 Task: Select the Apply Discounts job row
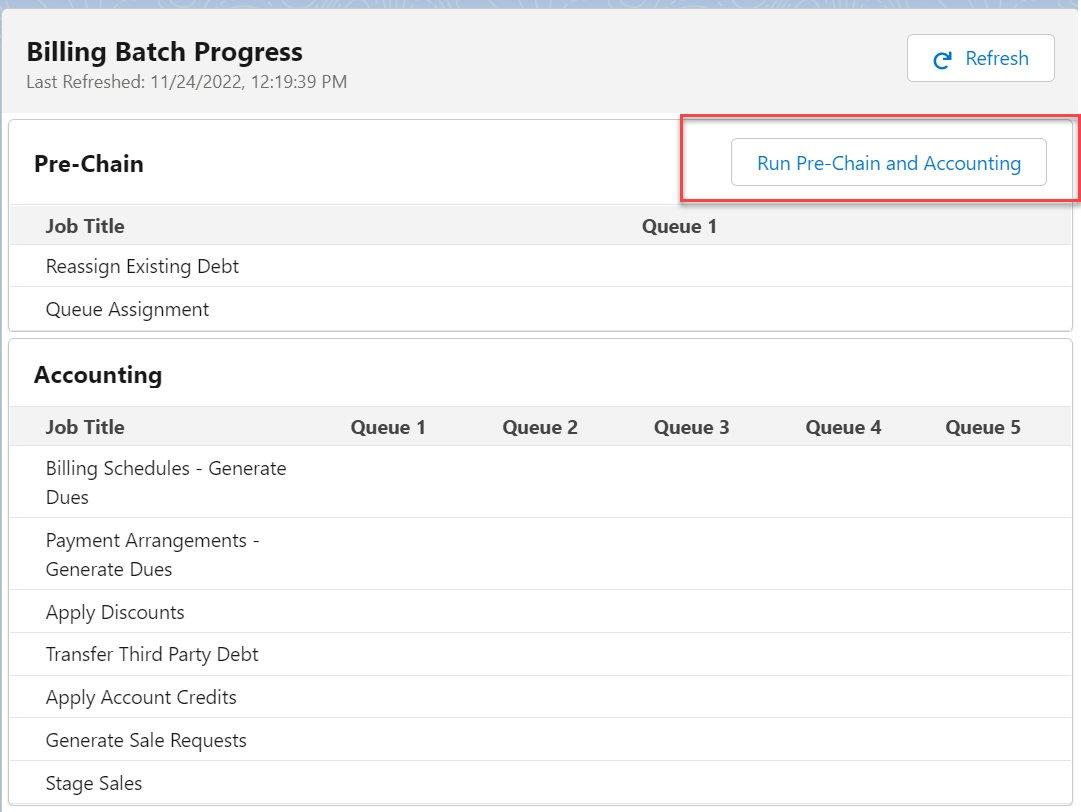coord(115,611)
